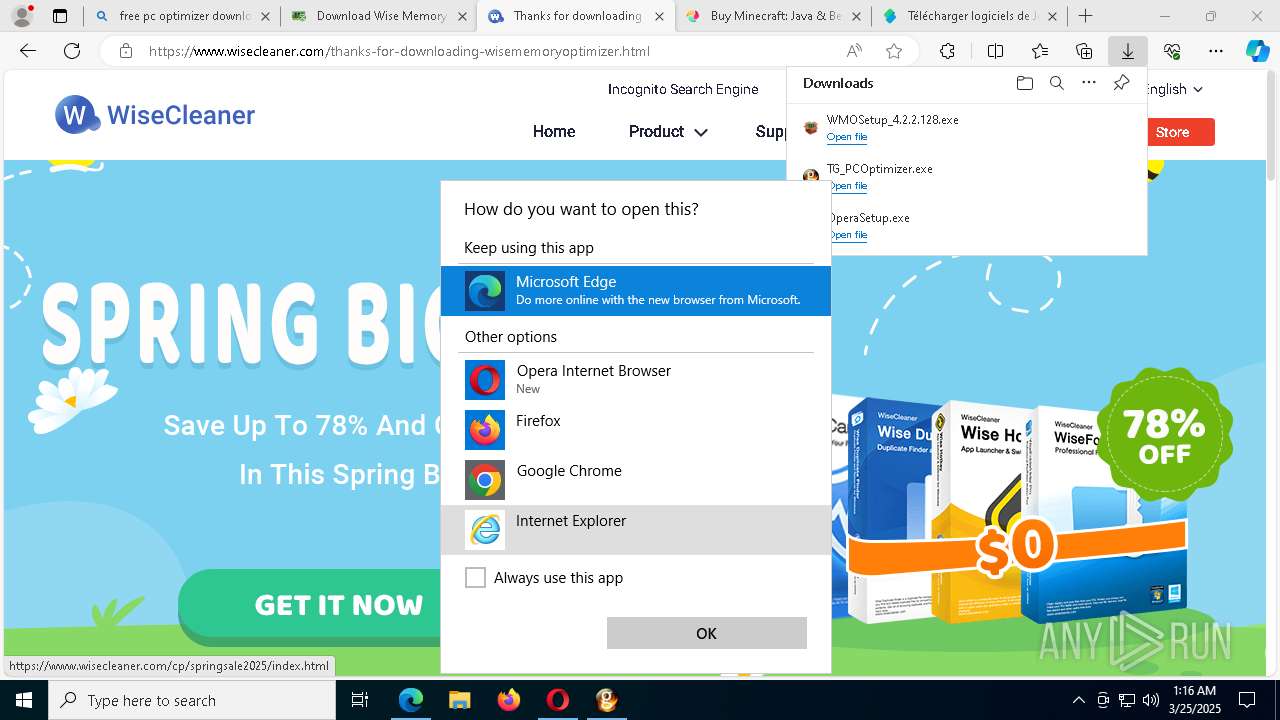This screenshot has height=720, width=1280.
Task: Open Task View on the taskbar
Action: click(x=361, y=700)
